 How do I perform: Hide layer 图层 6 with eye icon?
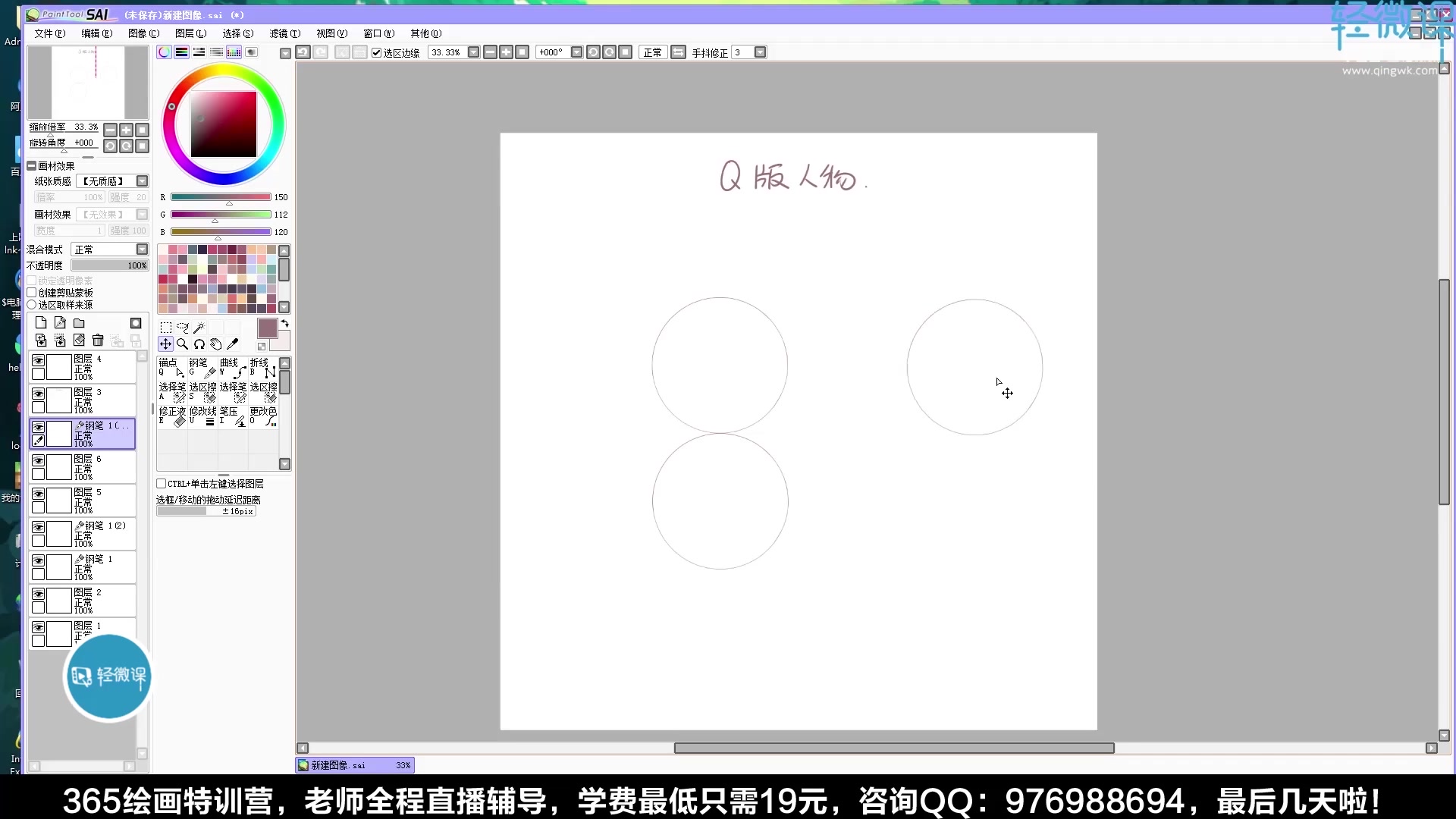[38, 461]
